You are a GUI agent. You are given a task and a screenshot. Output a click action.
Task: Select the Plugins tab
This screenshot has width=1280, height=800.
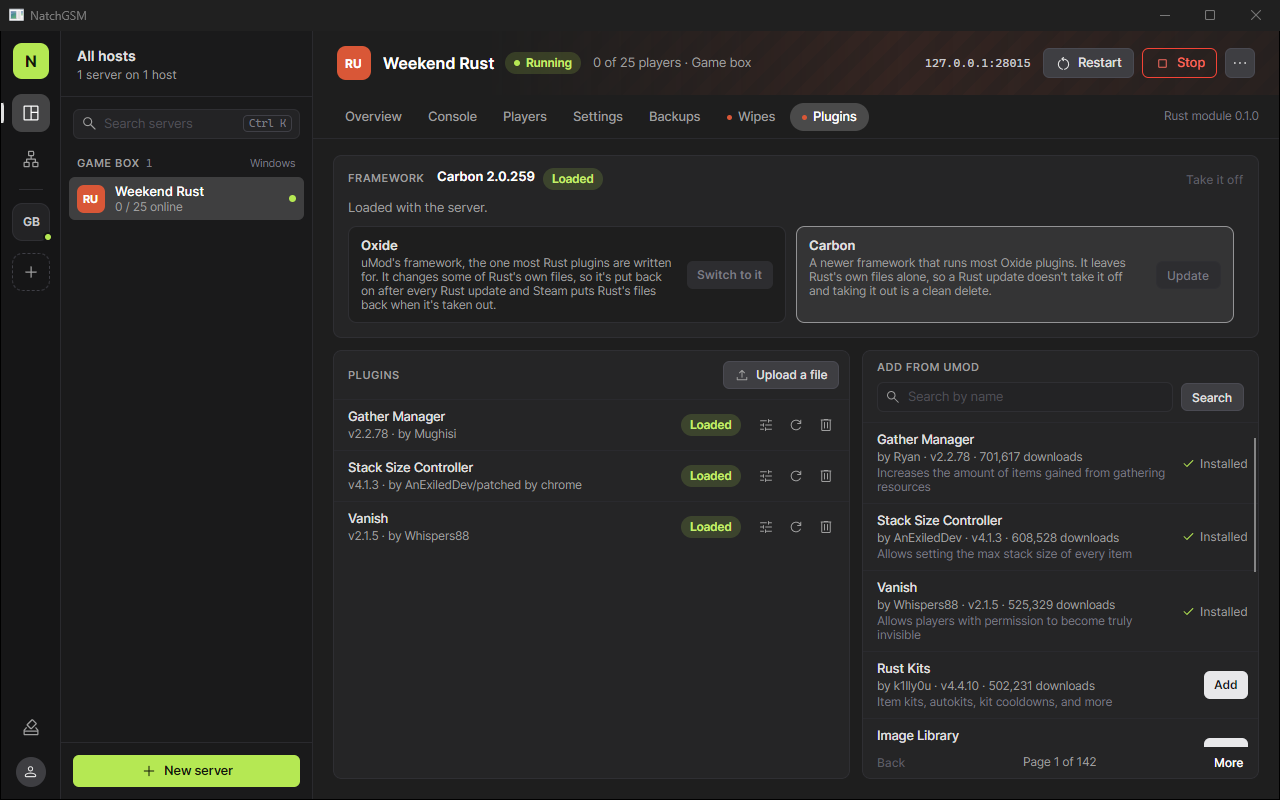829,117
